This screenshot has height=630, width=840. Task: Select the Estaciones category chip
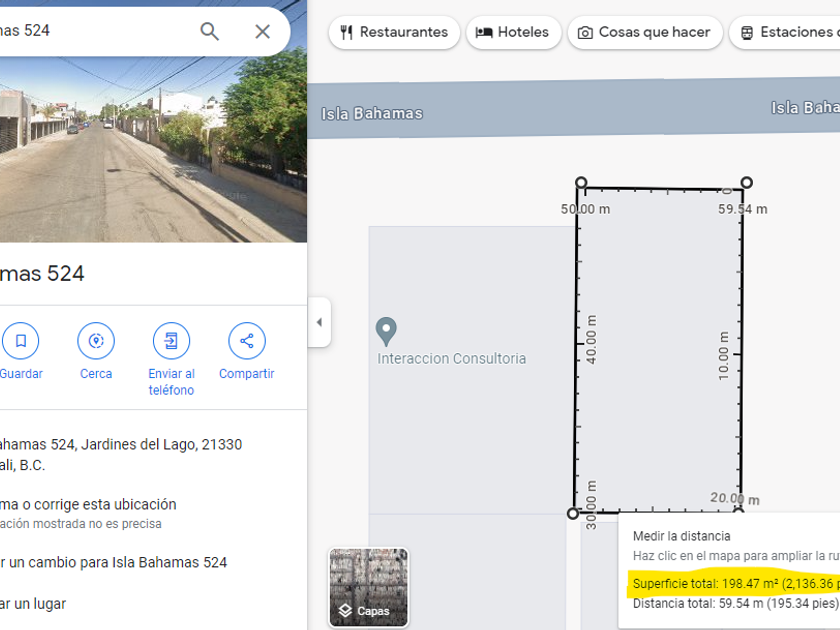785,32
